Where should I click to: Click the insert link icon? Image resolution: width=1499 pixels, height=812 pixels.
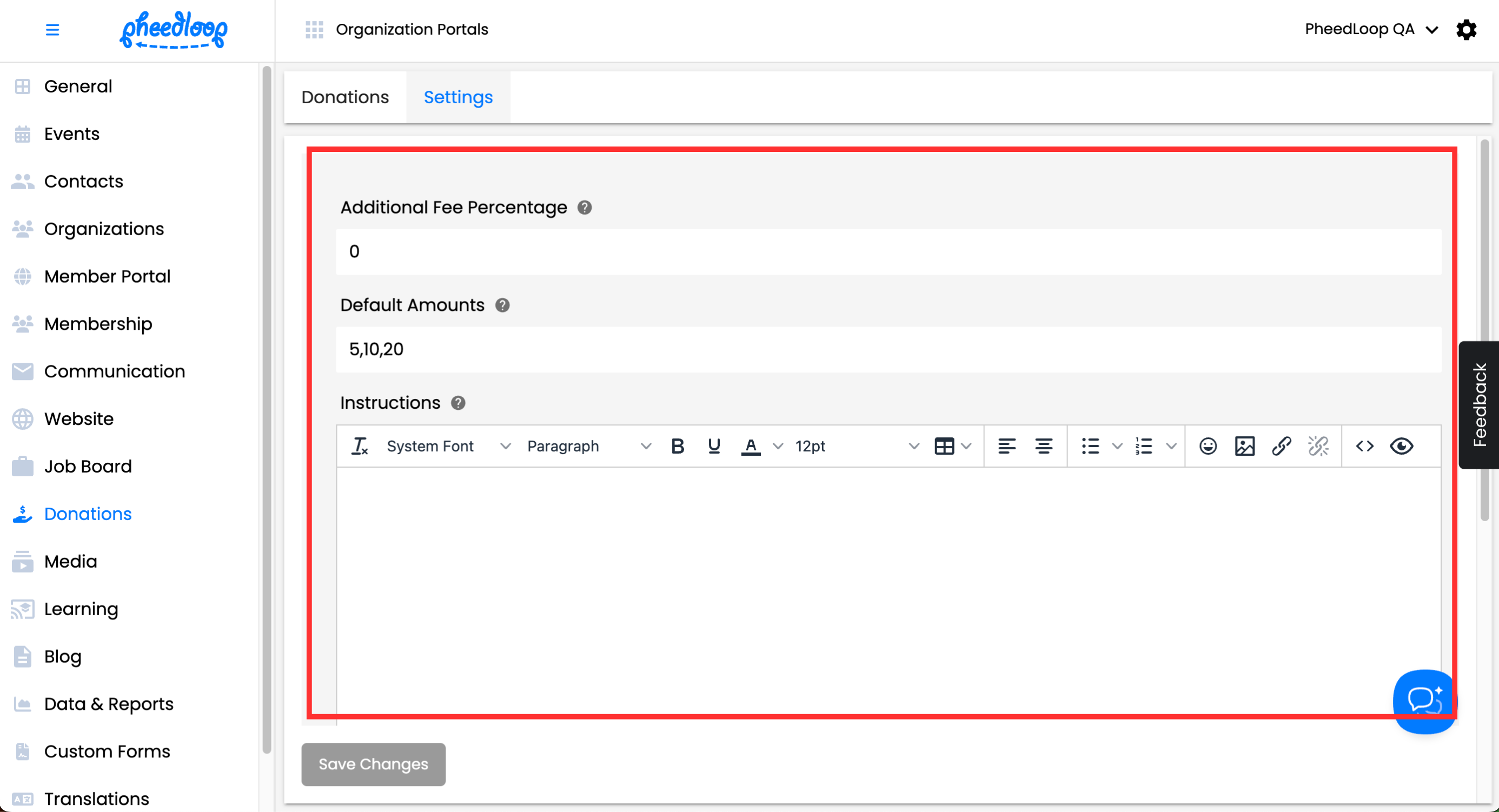coord(1282,446)
